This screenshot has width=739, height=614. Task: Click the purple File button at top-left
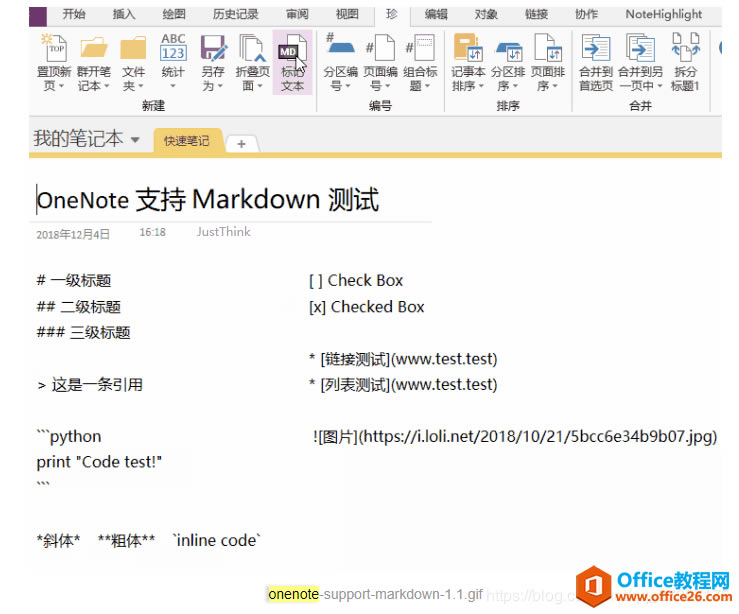[x=38, y=16]
